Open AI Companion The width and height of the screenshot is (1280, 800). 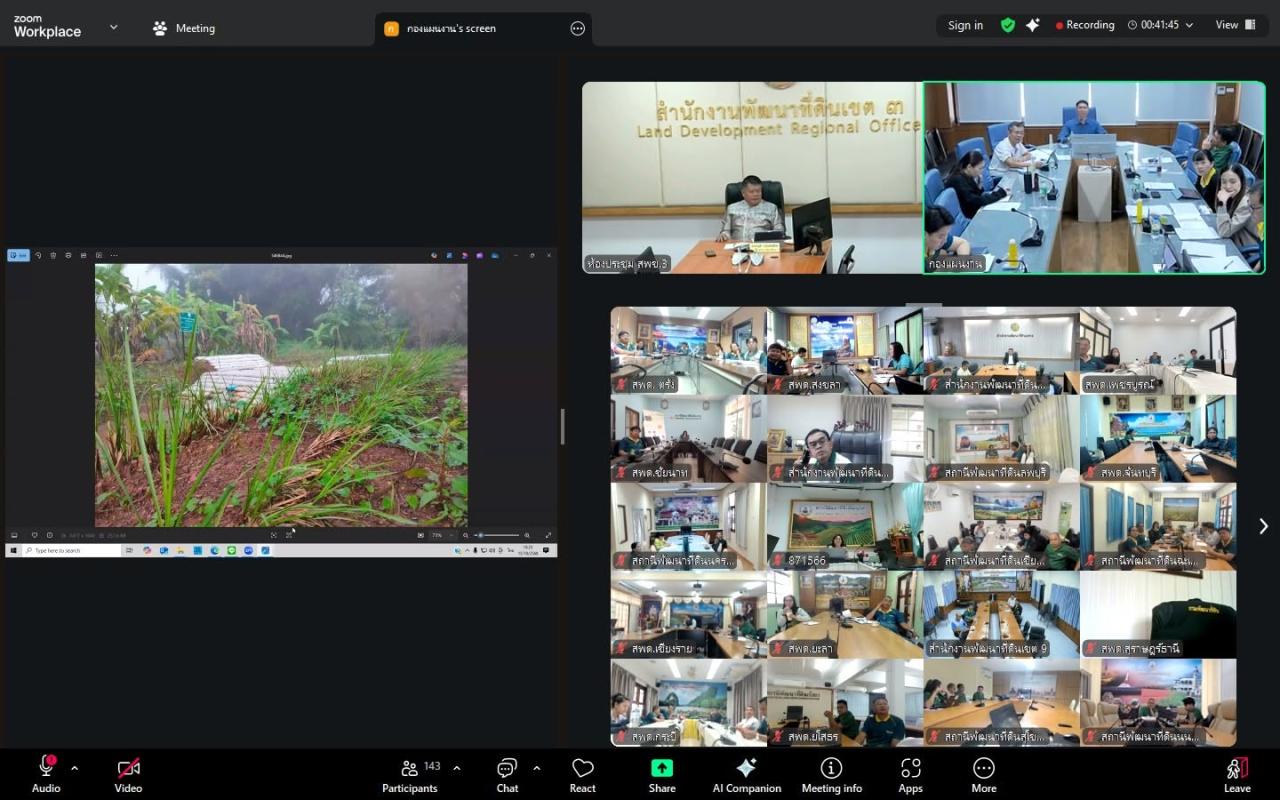pyautogui.click(x=747, y=774)
